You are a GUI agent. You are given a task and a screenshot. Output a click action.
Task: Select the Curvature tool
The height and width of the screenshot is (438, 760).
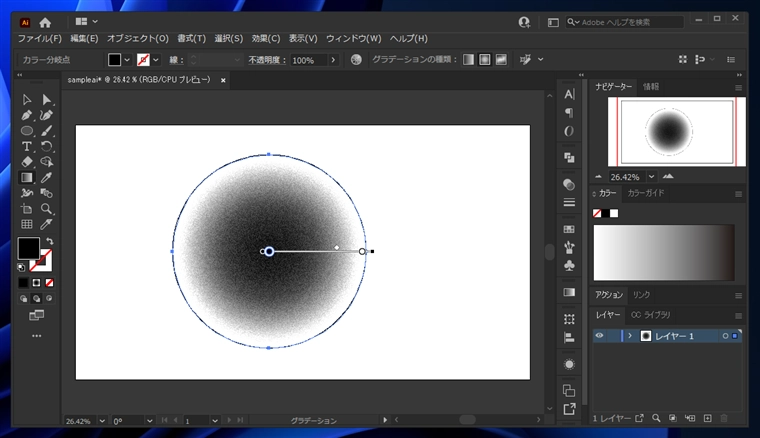pos(47,115)
